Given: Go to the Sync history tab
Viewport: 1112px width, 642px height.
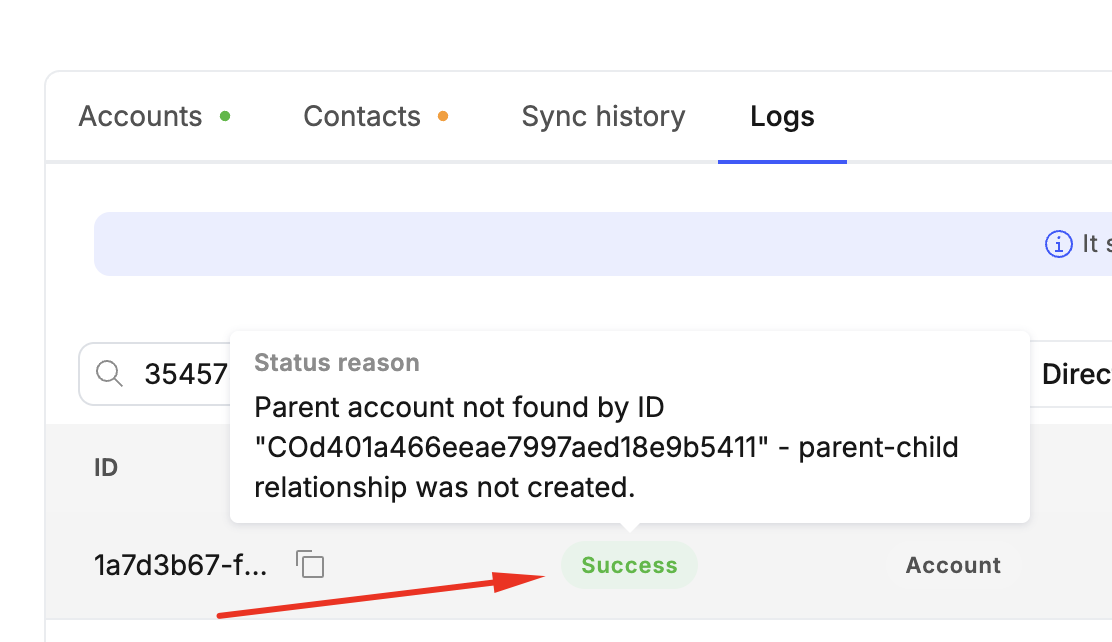Looking at the screenshot, I should pos(603,117).
